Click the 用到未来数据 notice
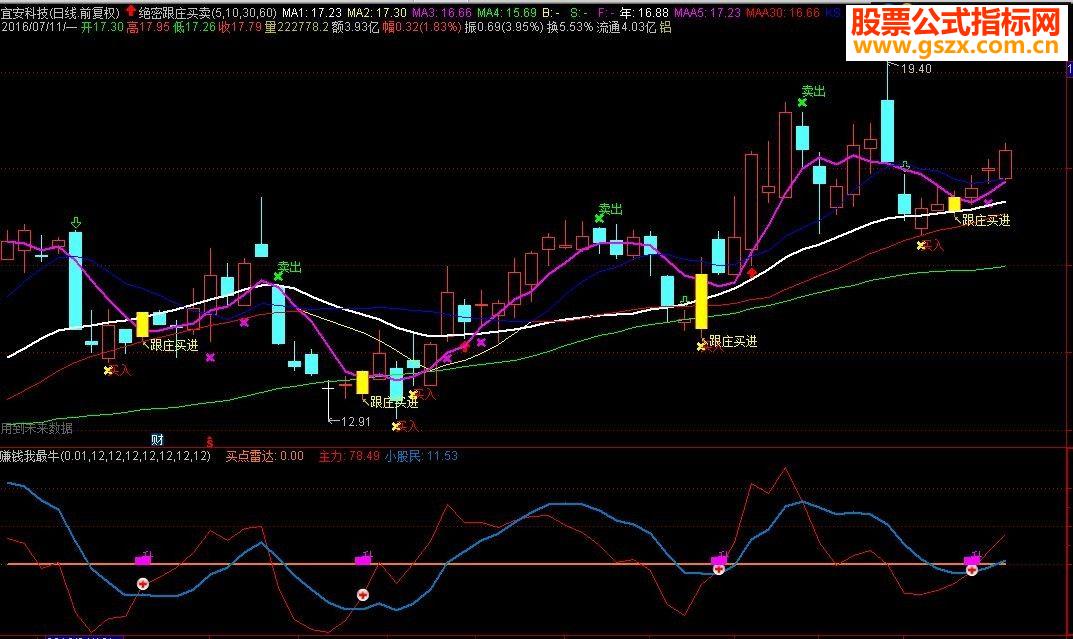1073x639 pixels. click(x=36, y=428)
